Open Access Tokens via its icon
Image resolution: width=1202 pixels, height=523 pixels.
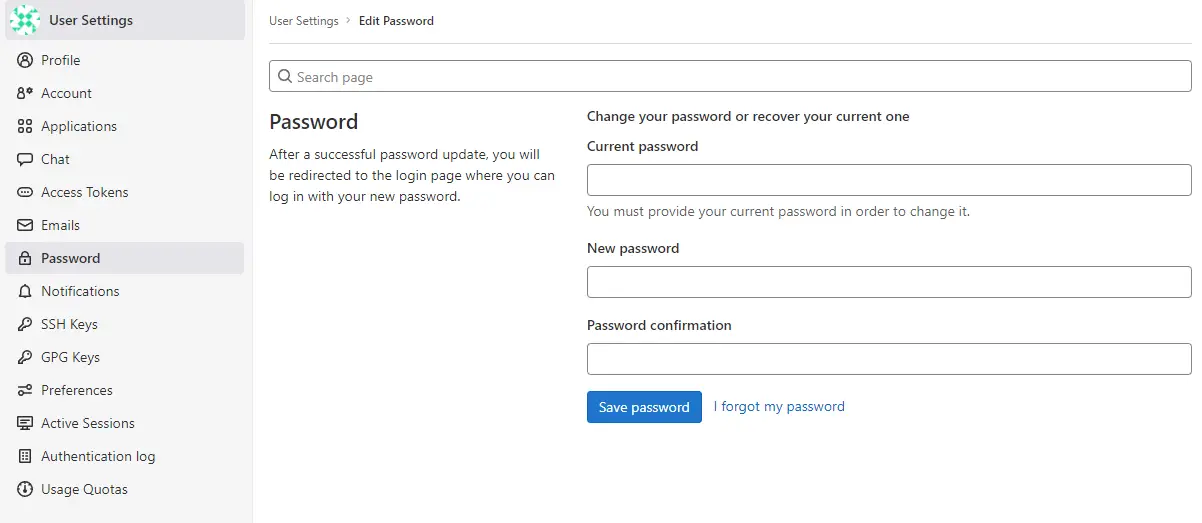(25, 192)
